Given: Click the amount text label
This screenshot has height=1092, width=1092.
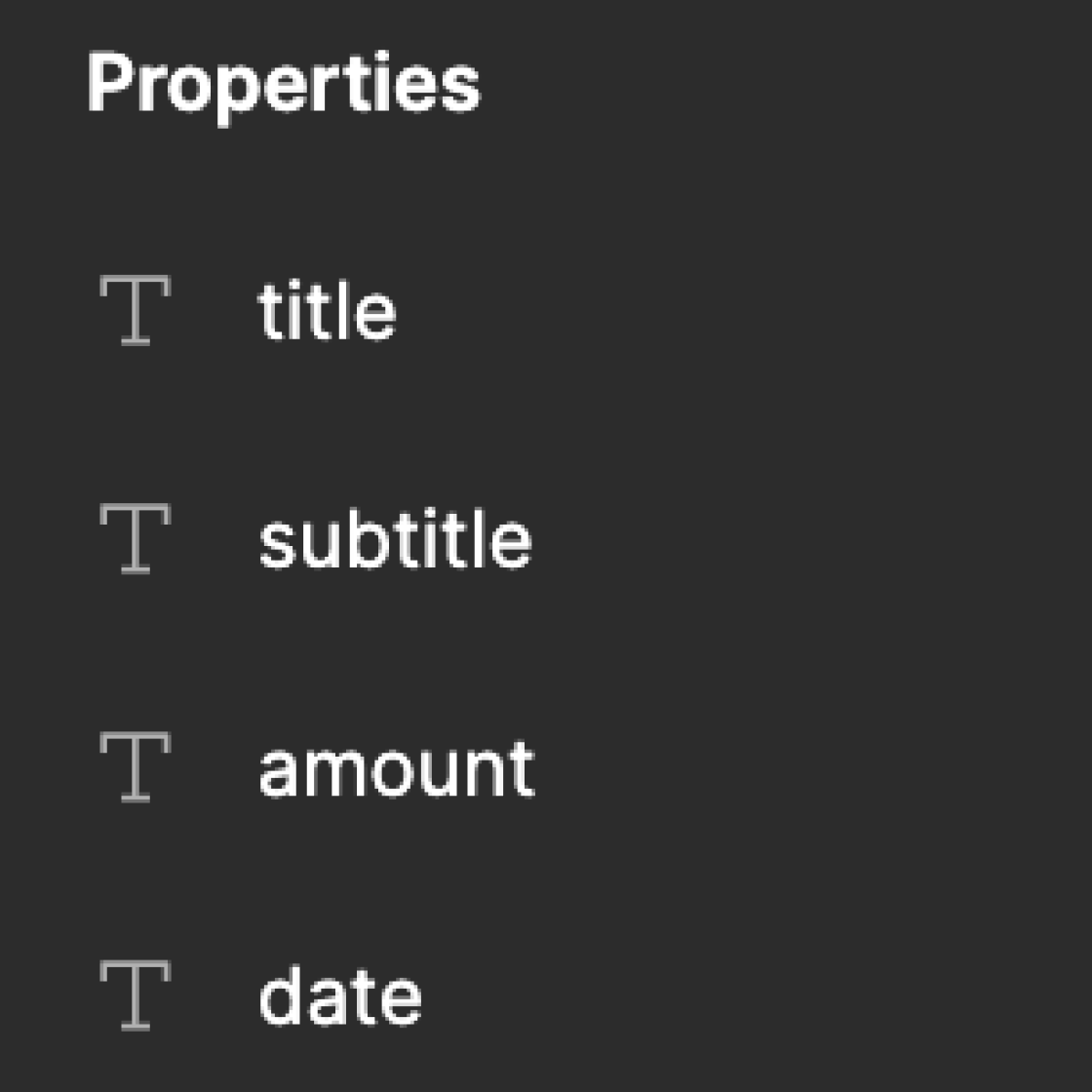Looking at the screenshot, I should (398, 766).
